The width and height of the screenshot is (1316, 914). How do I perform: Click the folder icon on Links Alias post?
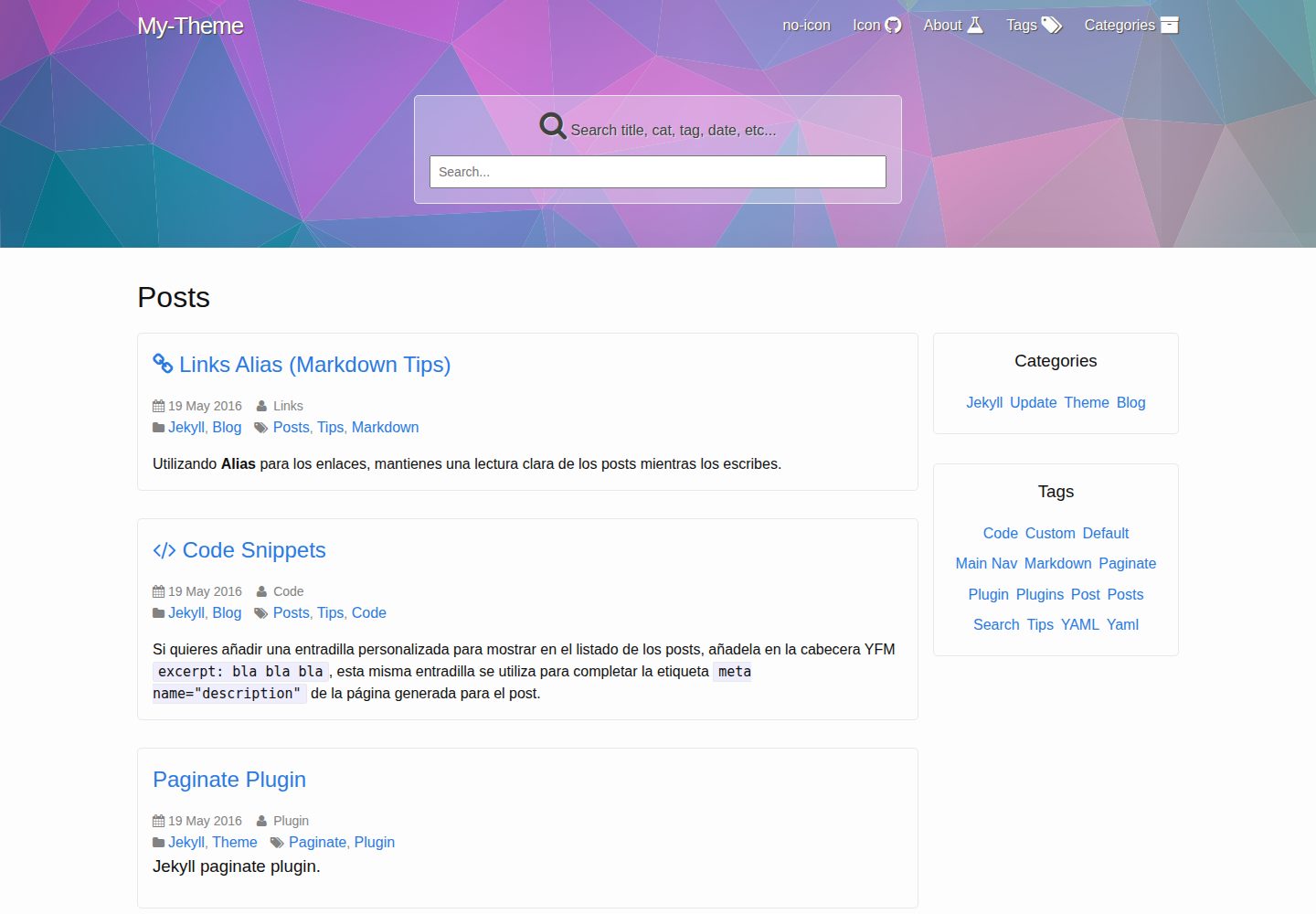coord(159,428)
